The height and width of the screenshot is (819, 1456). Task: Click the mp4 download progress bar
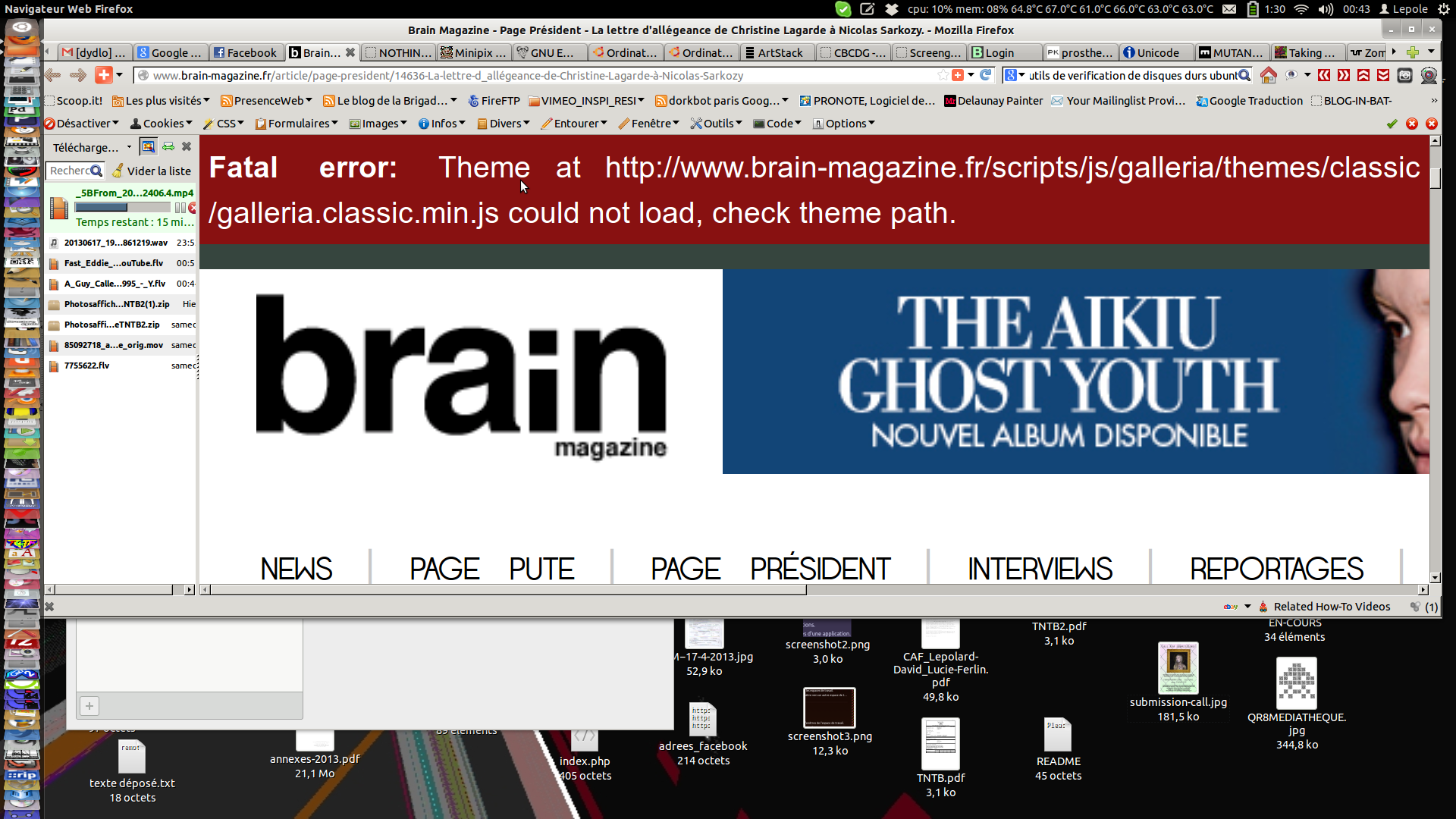pyautogui.click(x=122, y=208)
